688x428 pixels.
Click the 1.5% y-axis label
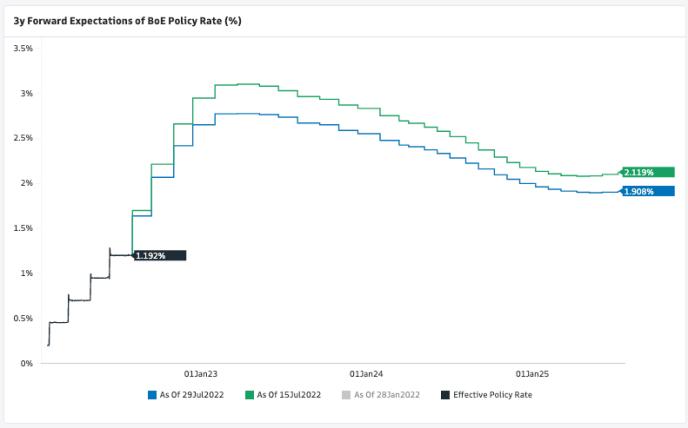click(23, 228)
